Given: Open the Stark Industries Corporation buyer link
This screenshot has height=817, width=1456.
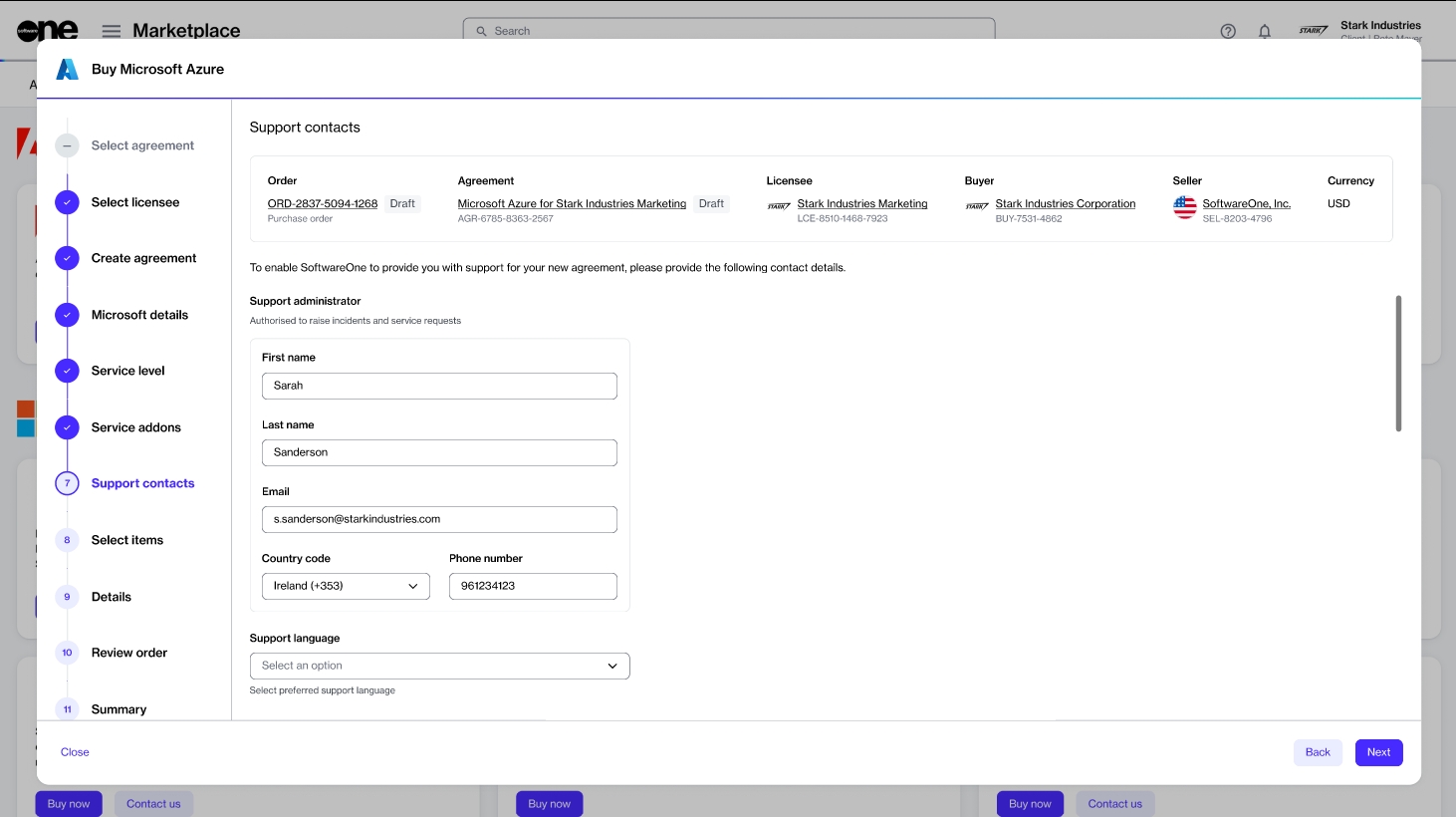Looking at the screenshot, I should [x=1065, y=203].
